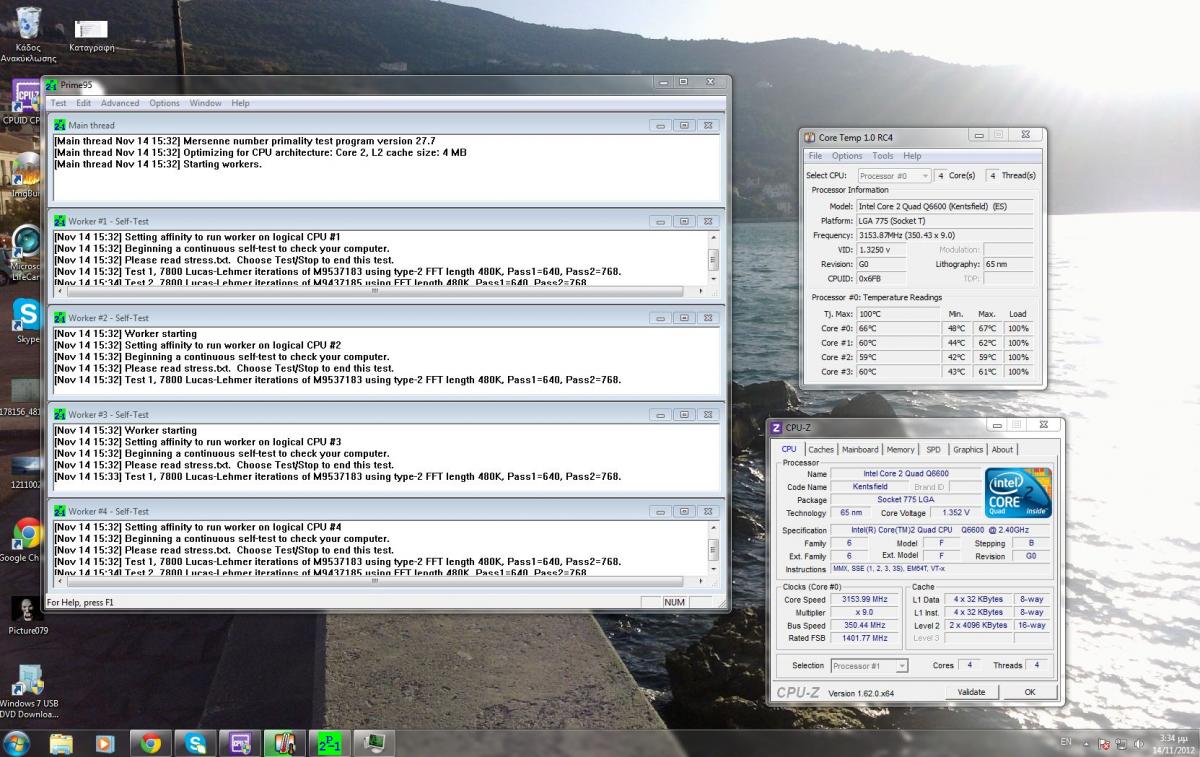
Task: Open the Test menu in Prime95
Action: 58,103
